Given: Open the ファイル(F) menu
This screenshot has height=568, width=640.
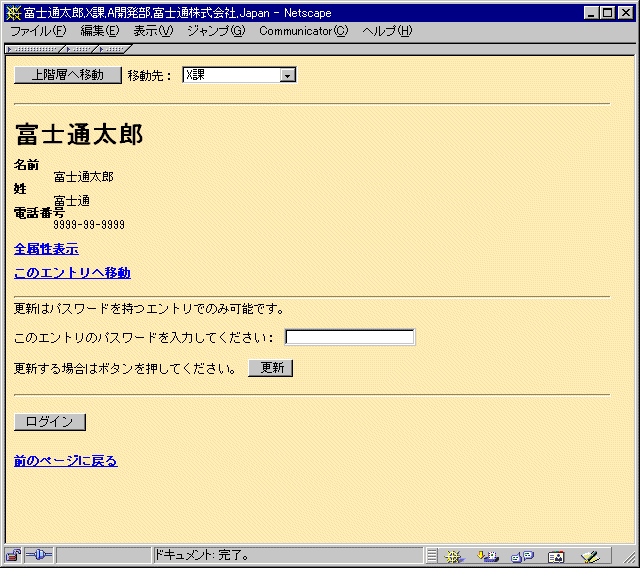Looking at the screenshot, I should click(38, 31).
